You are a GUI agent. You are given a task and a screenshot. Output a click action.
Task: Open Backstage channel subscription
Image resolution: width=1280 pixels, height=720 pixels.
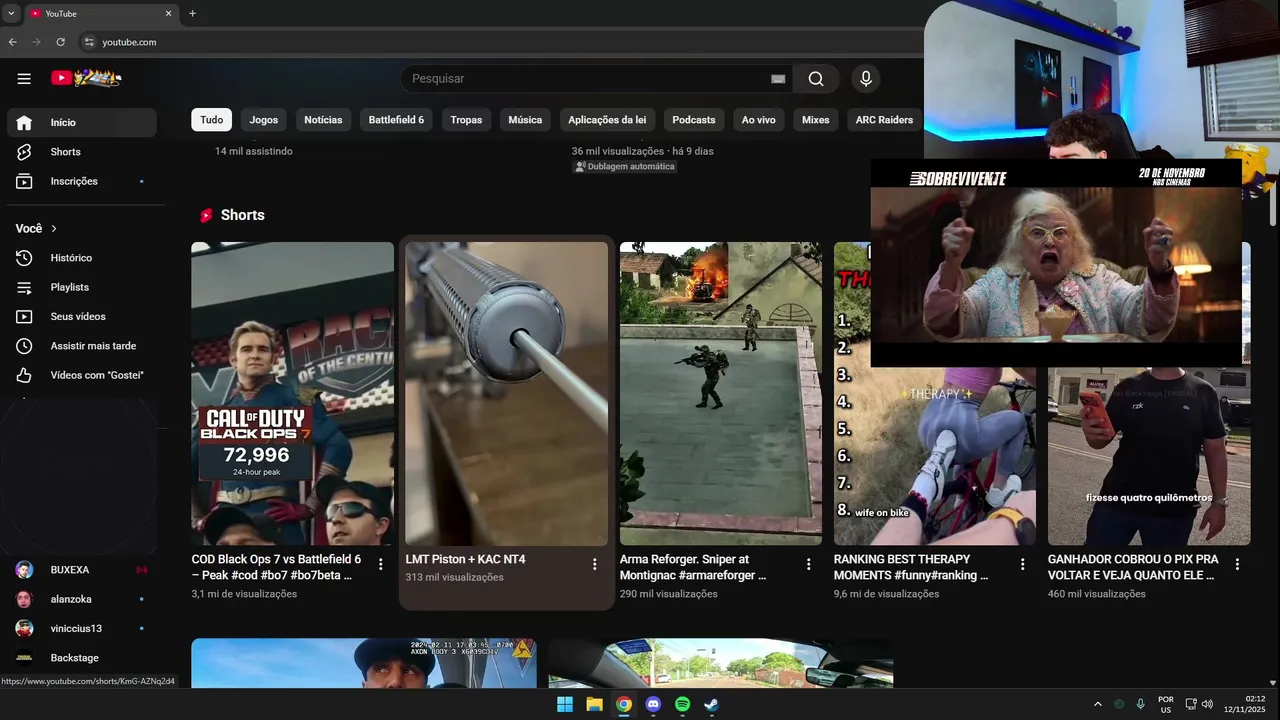(81, 658)
